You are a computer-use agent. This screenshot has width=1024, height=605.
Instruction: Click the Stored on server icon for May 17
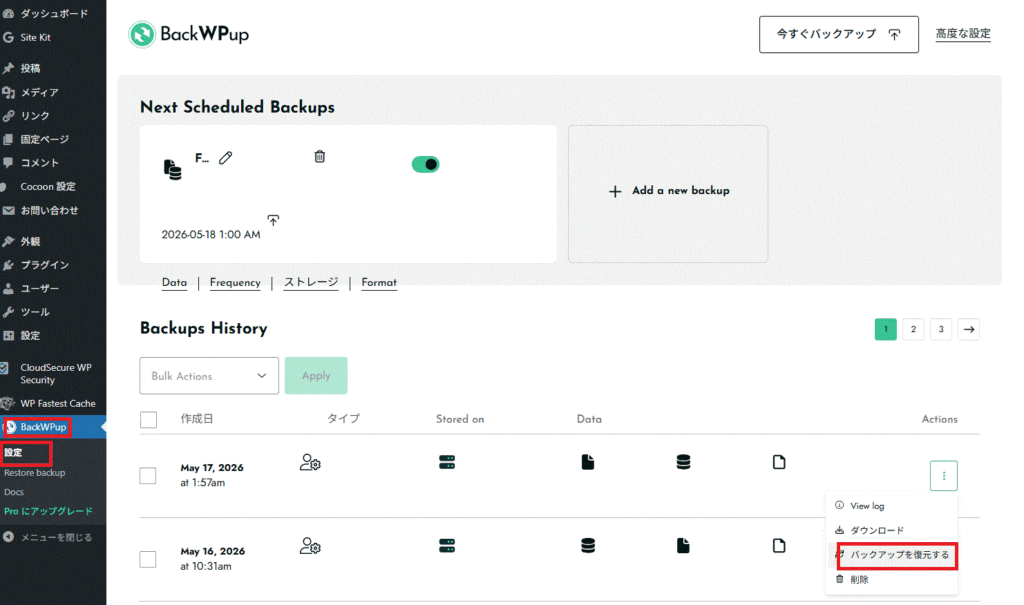click(447, 463)
